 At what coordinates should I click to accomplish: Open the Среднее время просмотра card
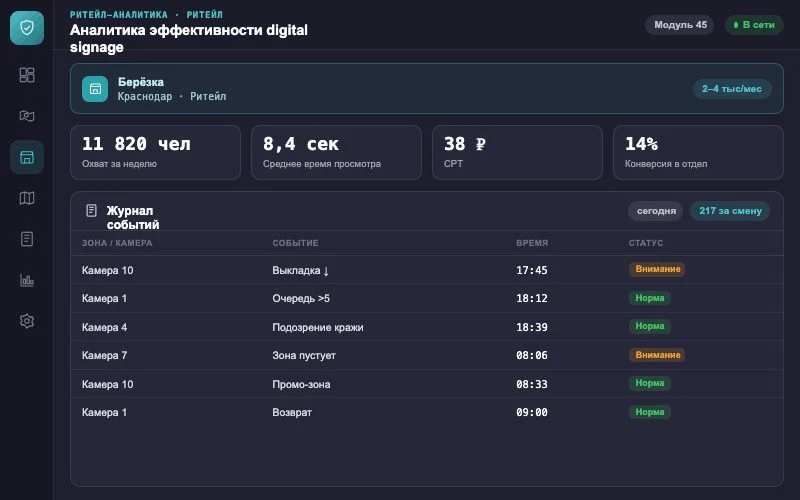(336, 153)
